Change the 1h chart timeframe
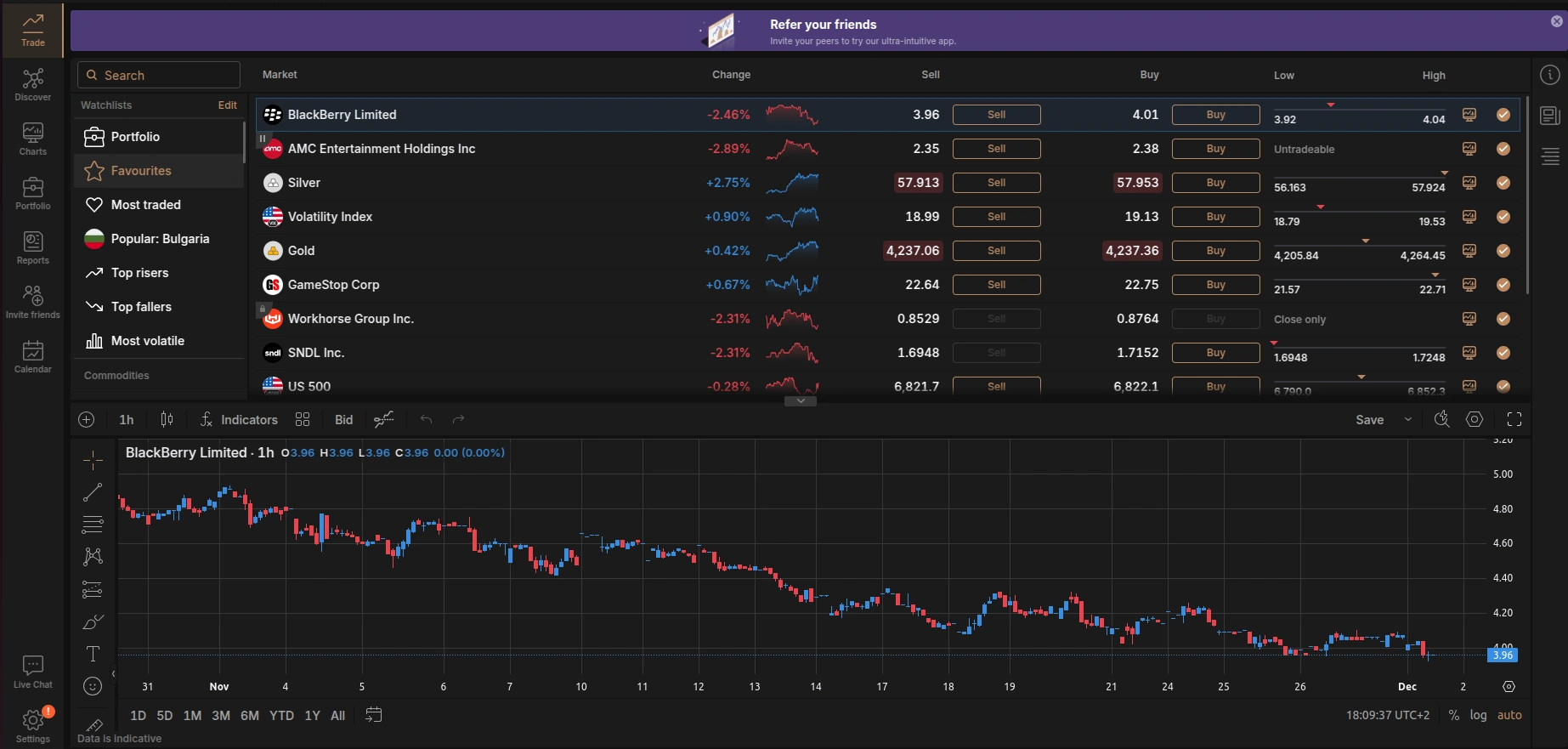The width and height of the screenshot is (1568, 749). click(x=127, y=419)
